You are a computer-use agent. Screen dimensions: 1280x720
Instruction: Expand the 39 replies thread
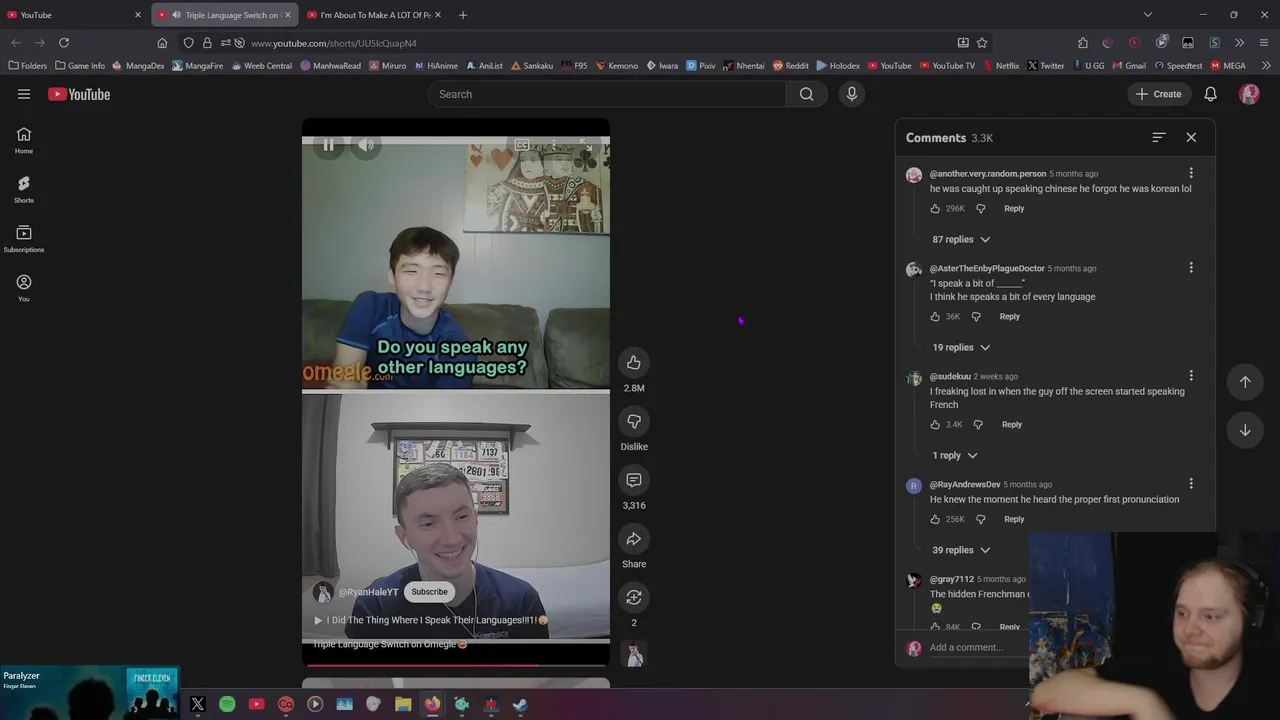coord(961,550)
